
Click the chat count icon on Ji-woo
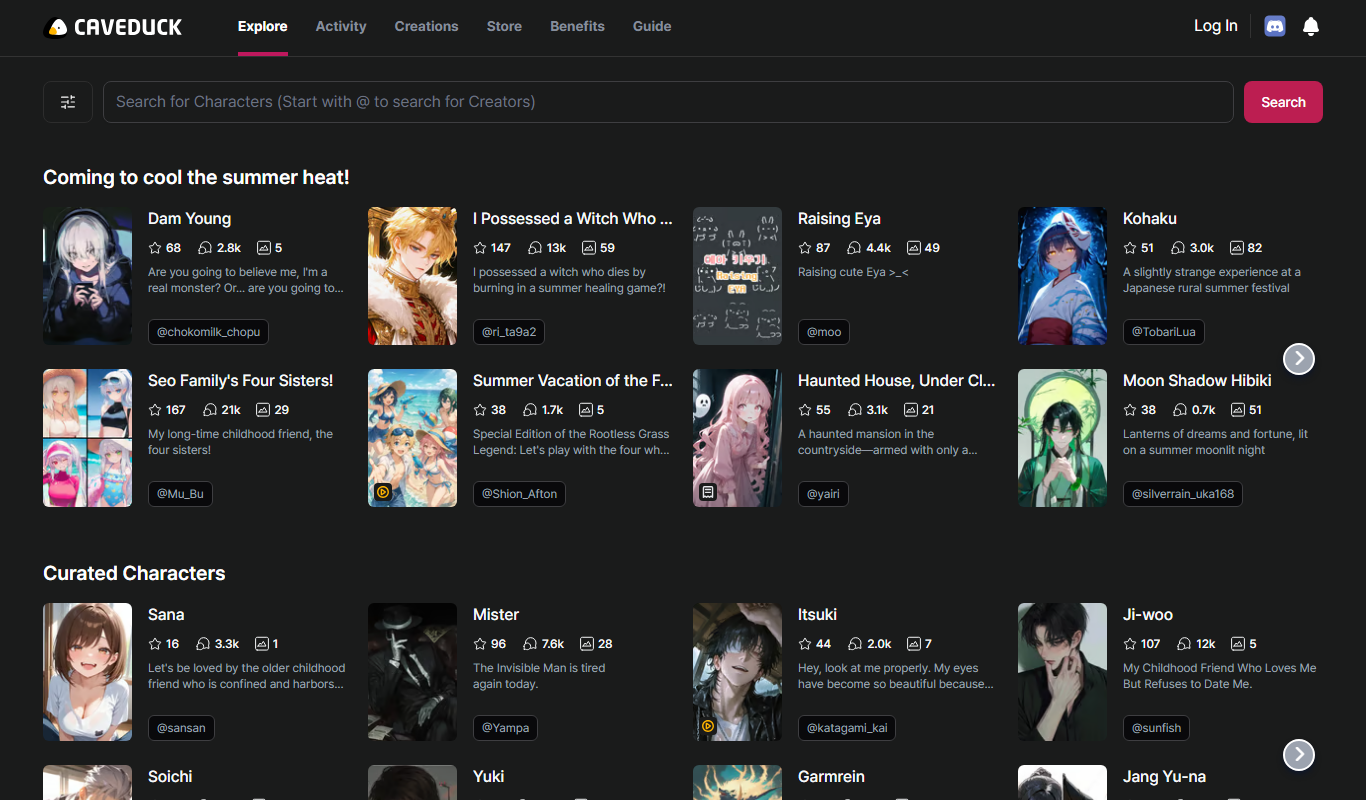tap(1184, 644)
